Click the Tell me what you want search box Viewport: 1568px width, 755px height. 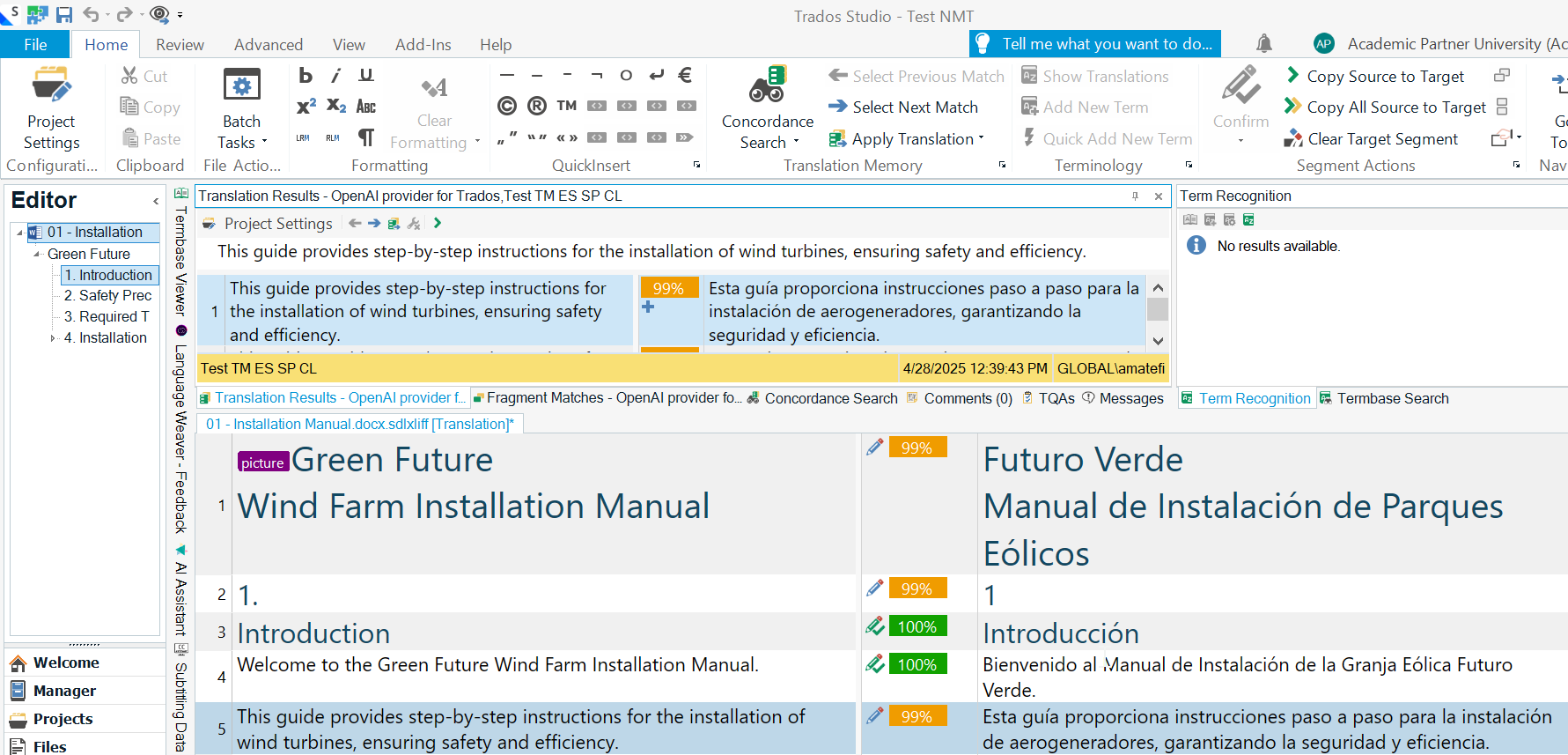tap(1106, 44)
